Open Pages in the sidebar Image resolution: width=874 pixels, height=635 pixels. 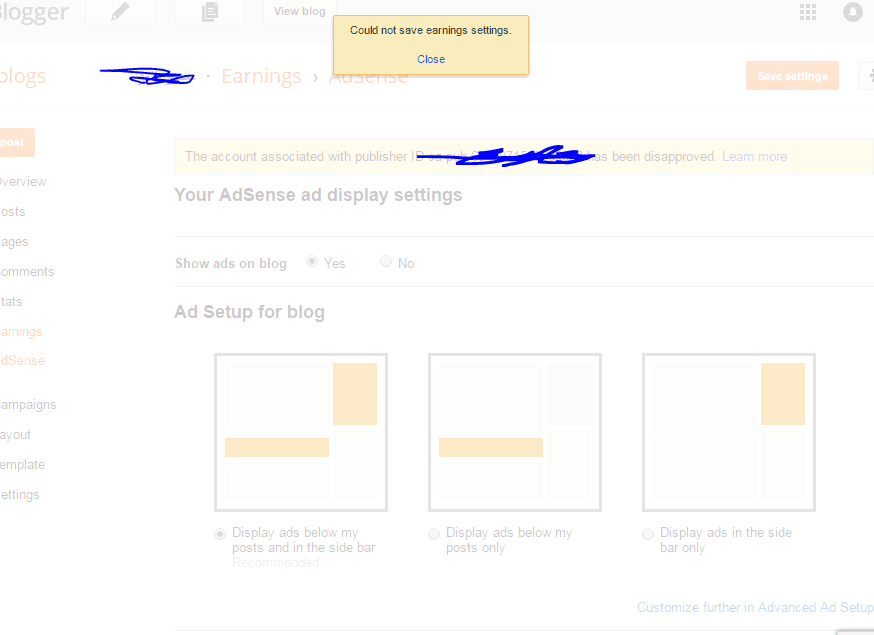(x=14, y=242)
